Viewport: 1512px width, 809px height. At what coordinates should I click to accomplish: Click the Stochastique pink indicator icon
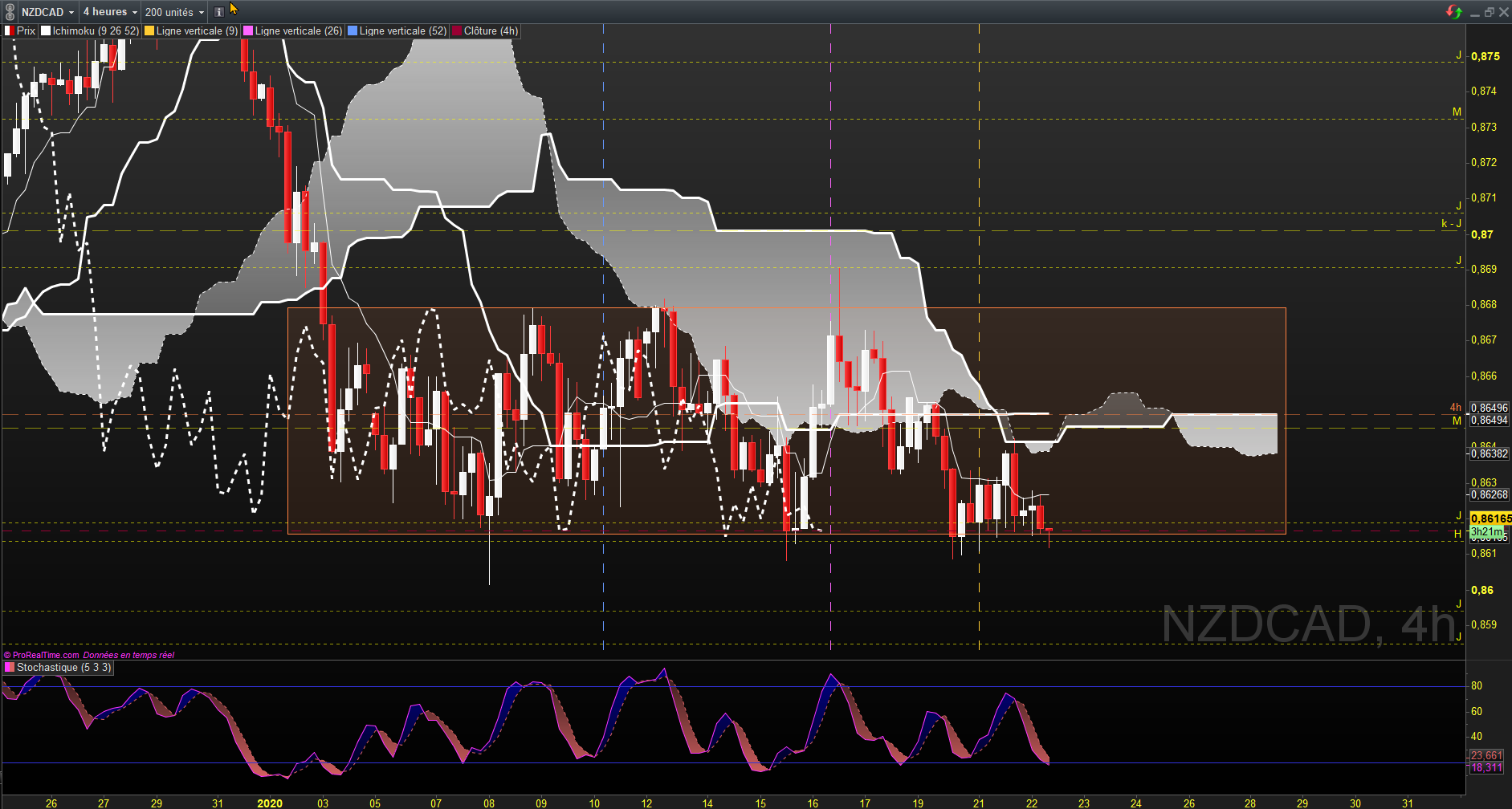click(10, 668)
